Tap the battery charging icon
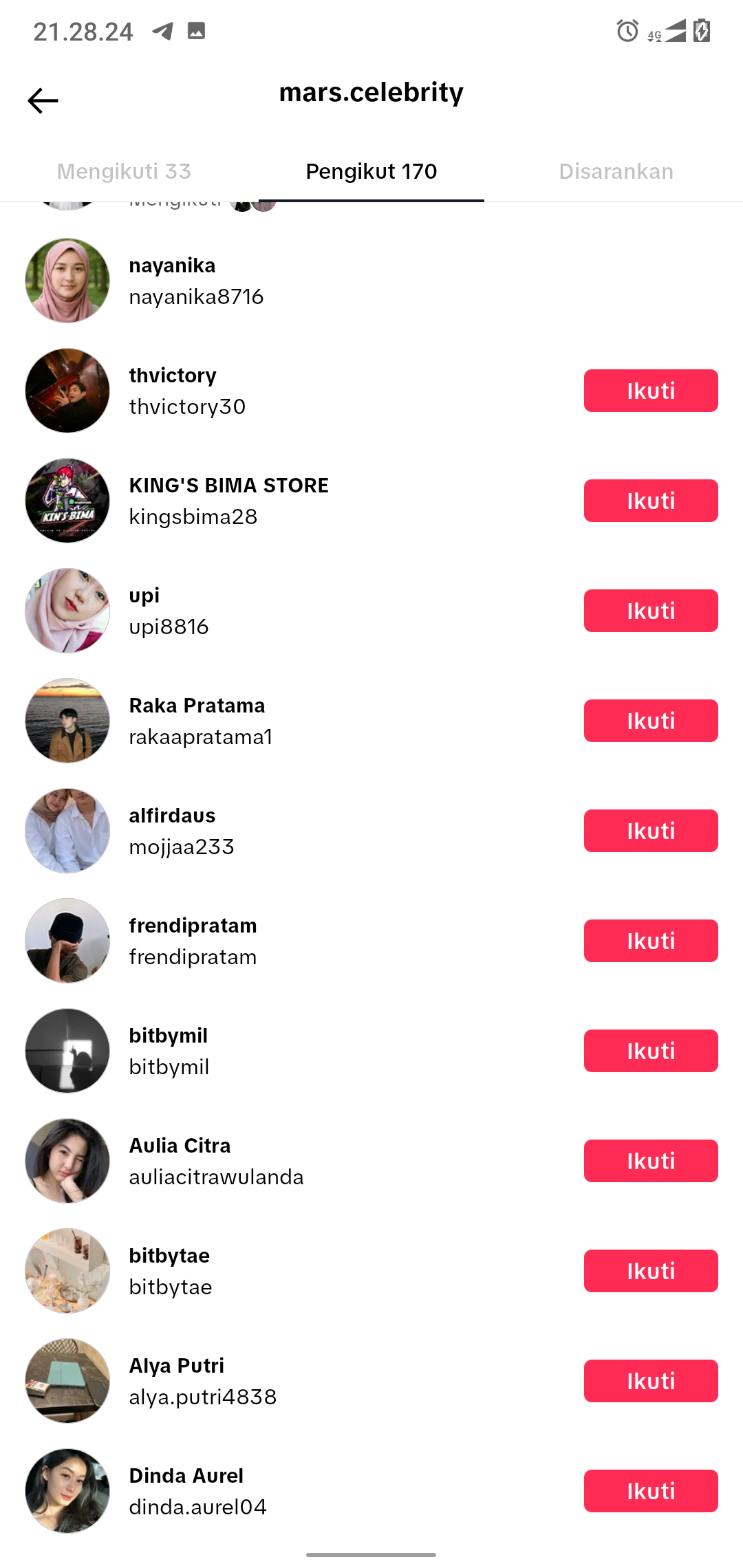743x1568 pixels. 702,31
